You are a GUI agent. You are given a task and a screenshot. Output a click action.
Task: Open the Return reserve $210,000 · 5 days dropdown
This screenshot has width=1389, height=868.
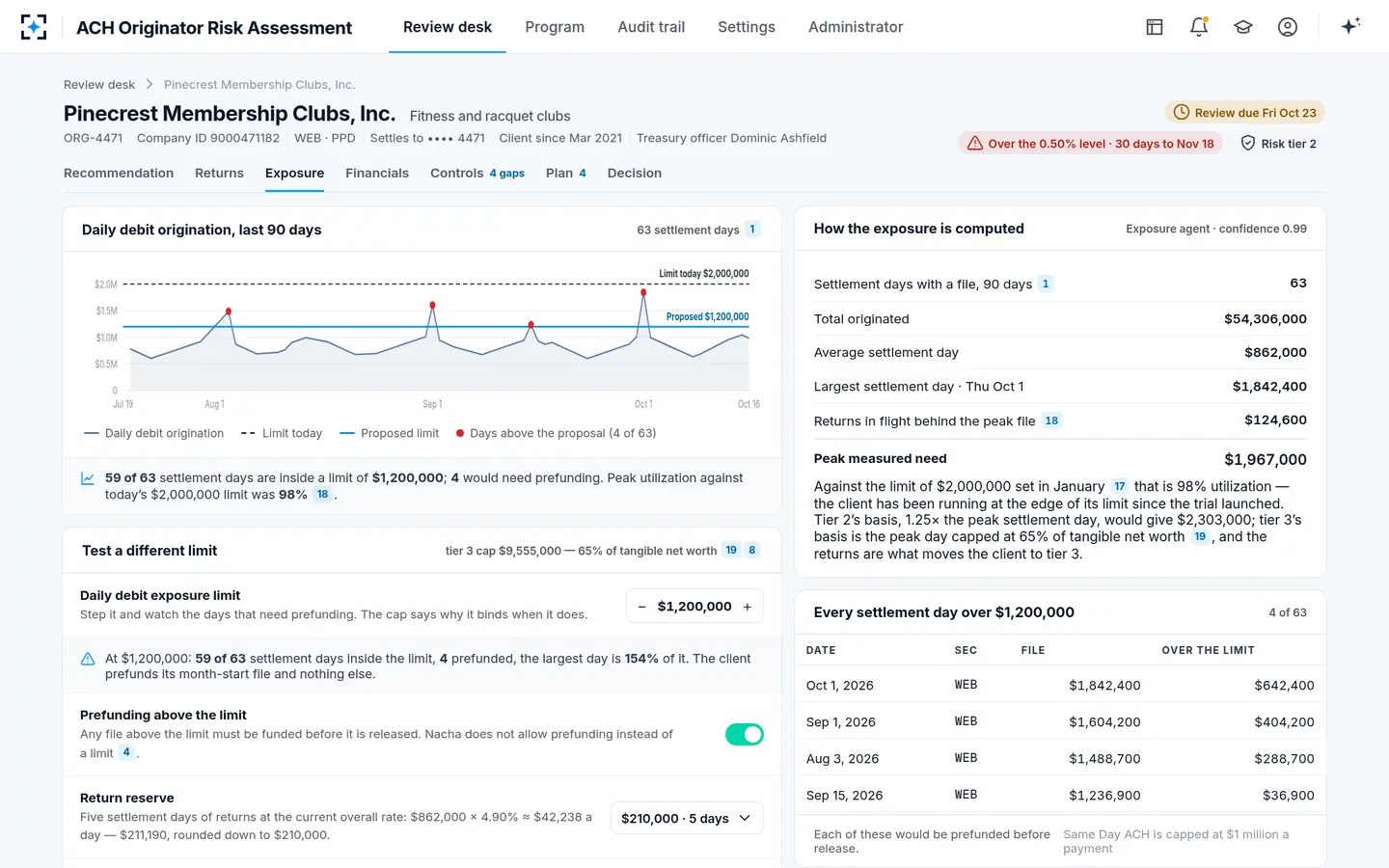tap(687, 818)
